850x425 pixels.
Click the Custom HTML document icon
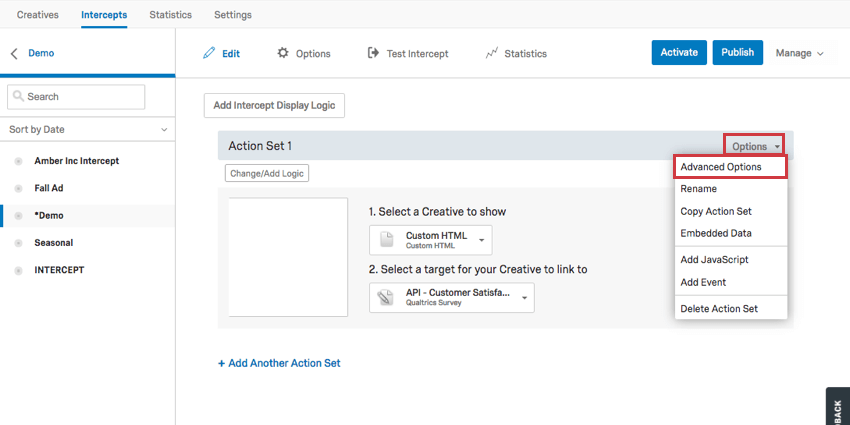pyautogui.click(x=387, y=240)
